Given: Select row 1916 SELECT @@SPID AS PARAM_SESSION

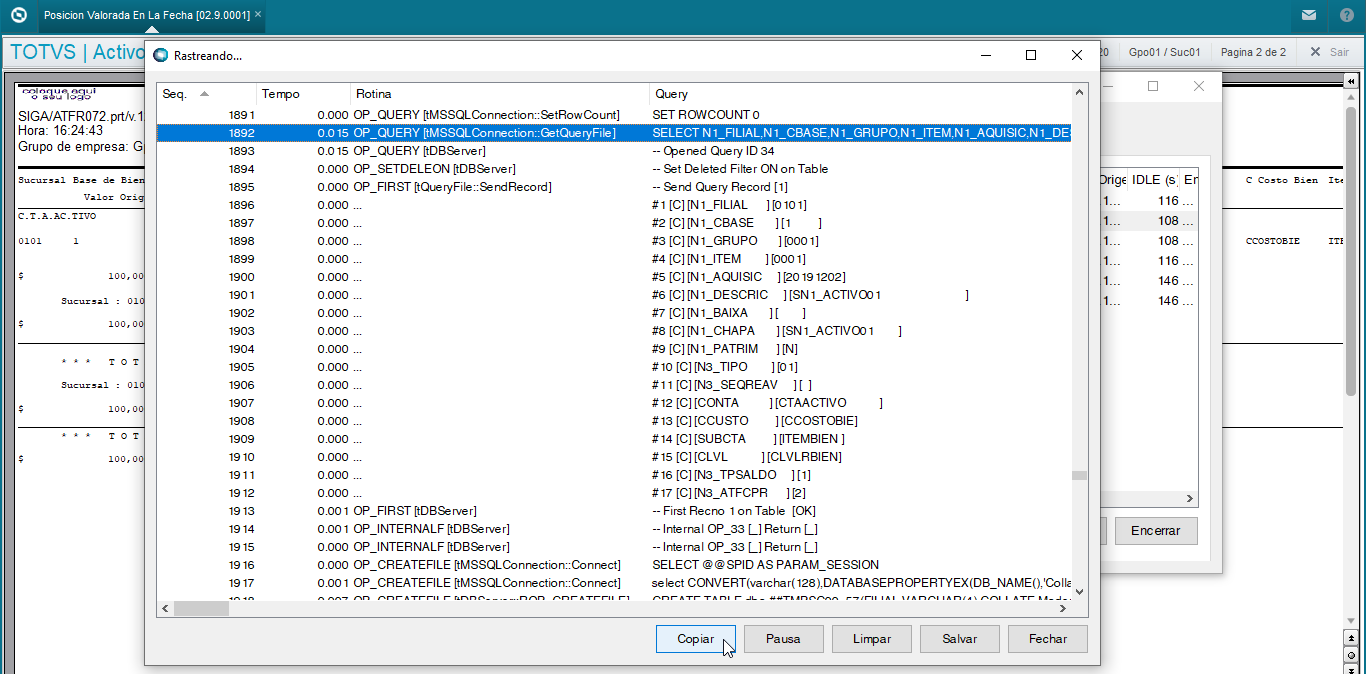Looking at the screenshot, I should (x=615, y=565).
